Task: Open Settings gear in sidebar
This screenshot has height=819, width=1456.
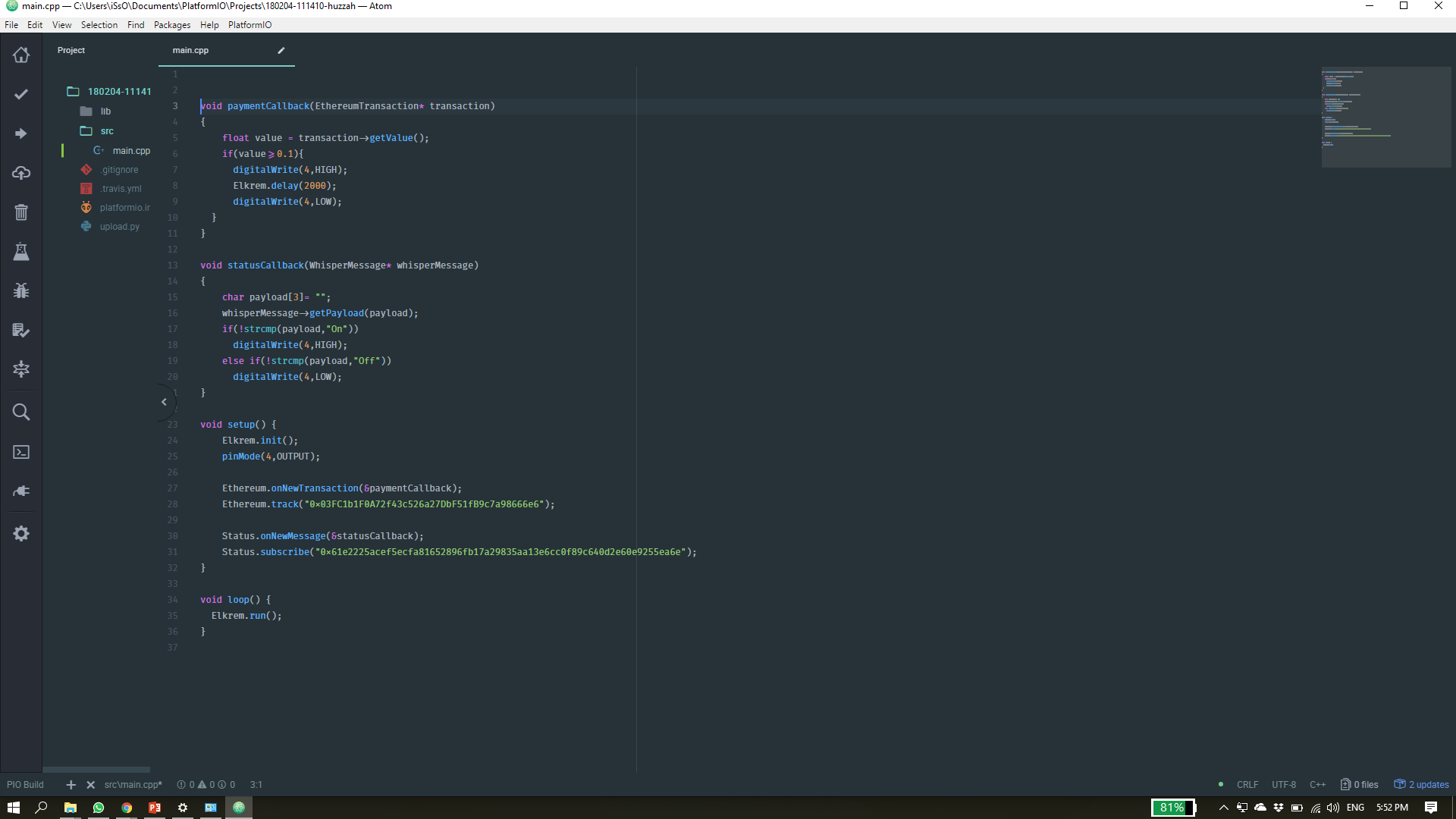Action: point(21,534)
